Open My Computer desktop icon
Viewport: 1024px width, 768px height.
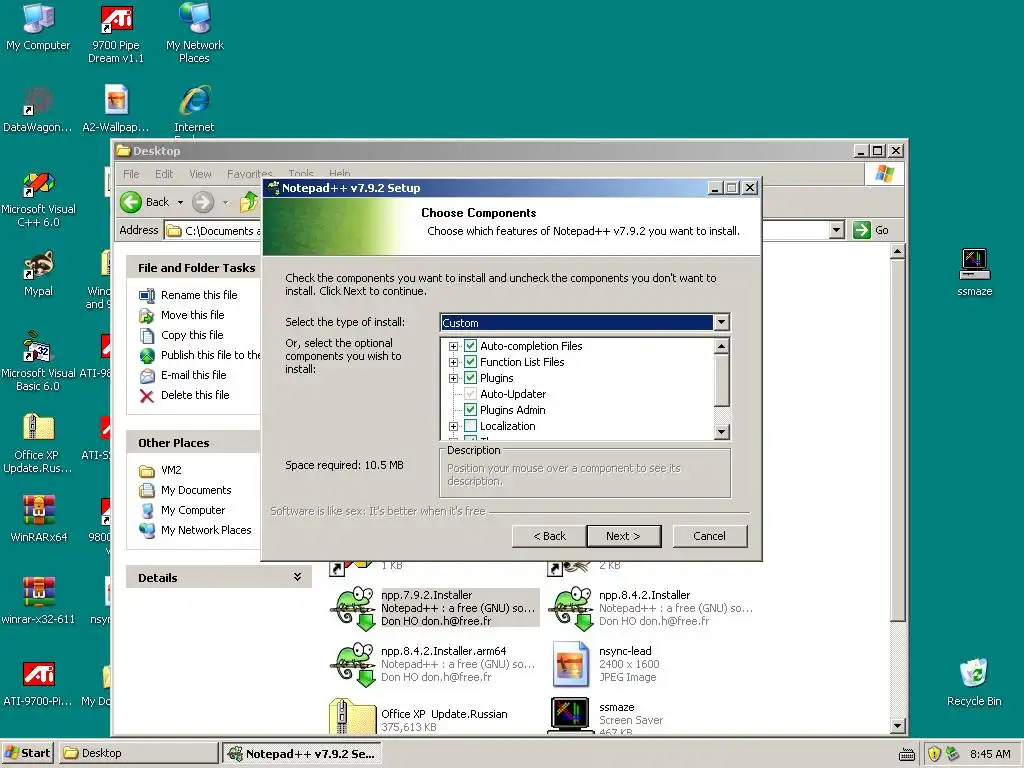tap(38, 26)
